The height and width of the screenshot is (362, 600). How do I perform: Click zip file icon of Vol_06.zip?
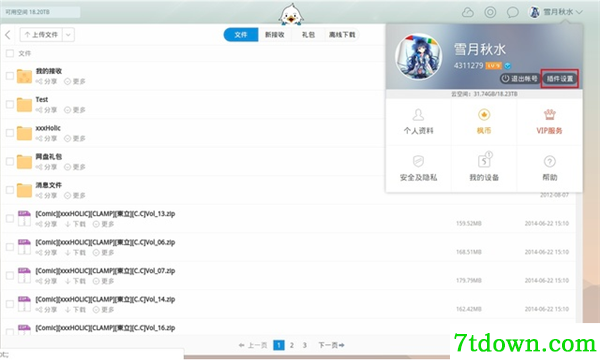(x=24, y=247)
